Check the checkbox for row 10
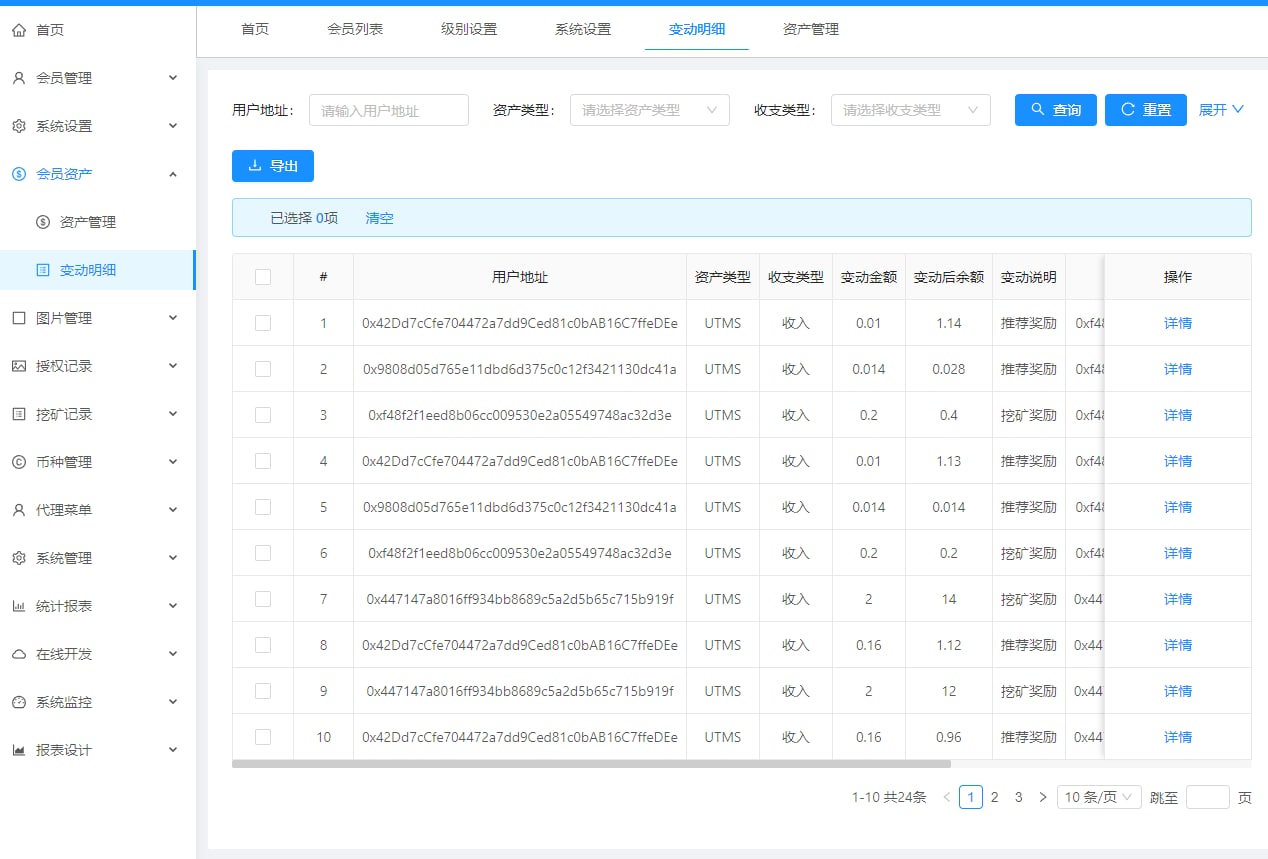 click(263, 737)
